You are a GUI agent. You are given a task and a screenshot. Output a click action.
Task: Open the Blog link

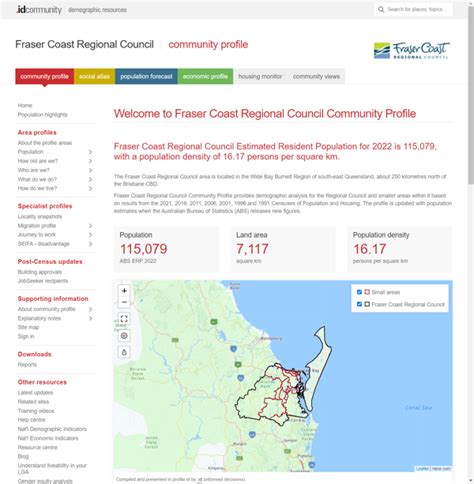click(23, 456)
